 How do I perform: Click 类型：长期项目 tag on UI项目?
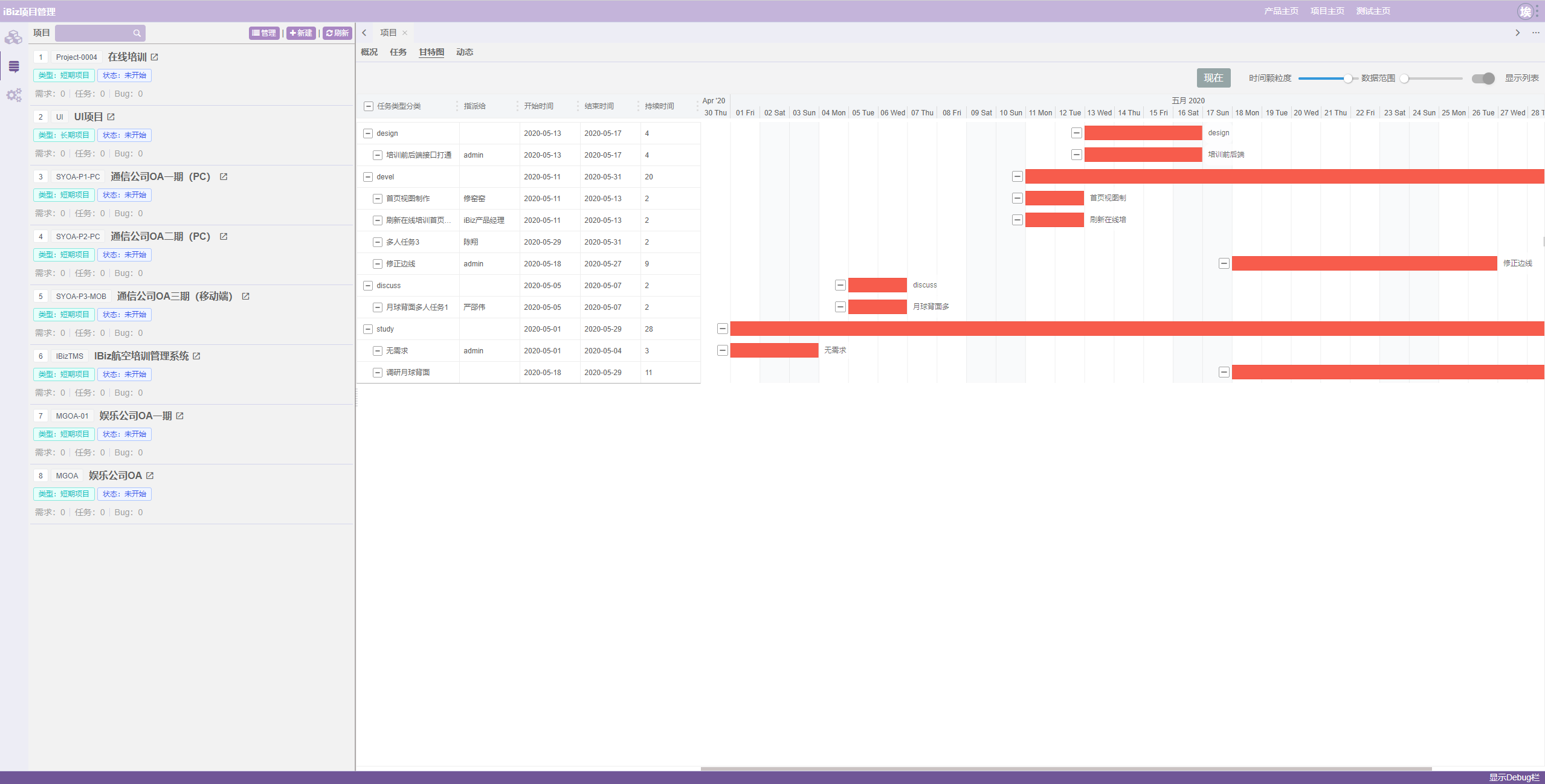[x=63, y=135]
